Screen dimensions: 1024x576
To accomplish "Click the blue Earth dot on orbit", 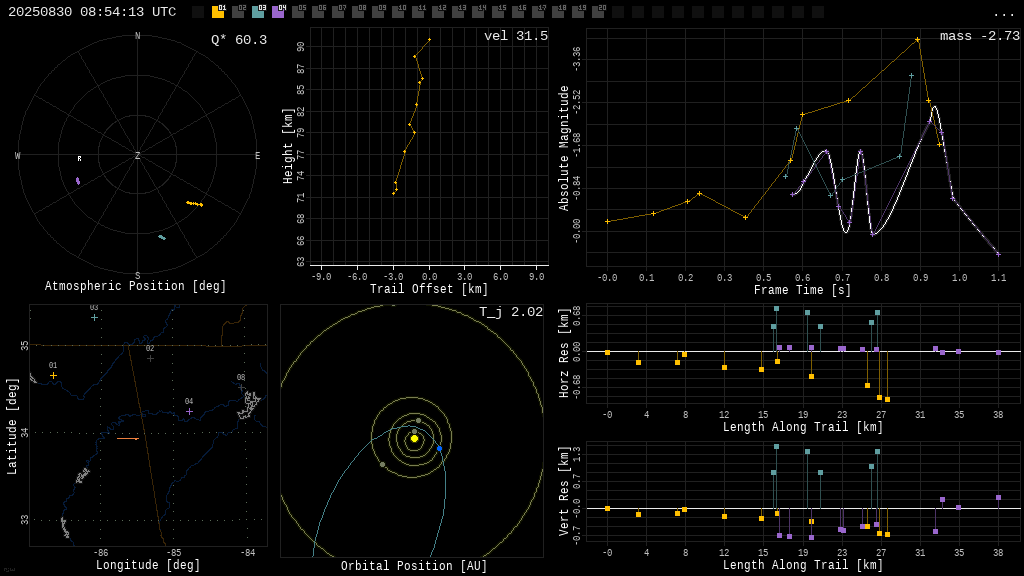I will click(x=440, y=449).
